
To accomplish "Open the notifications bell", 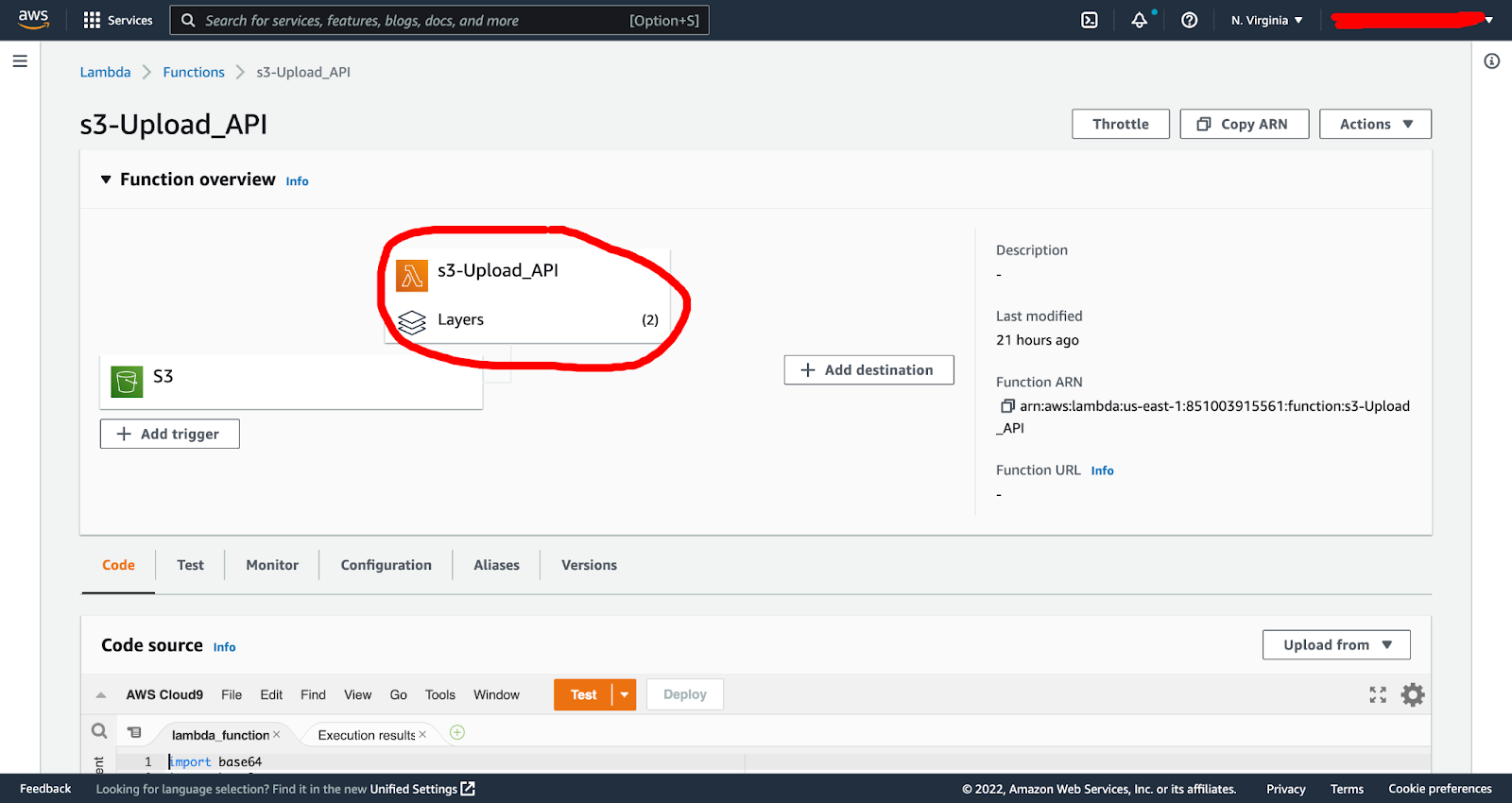I will coord(1140,20).
